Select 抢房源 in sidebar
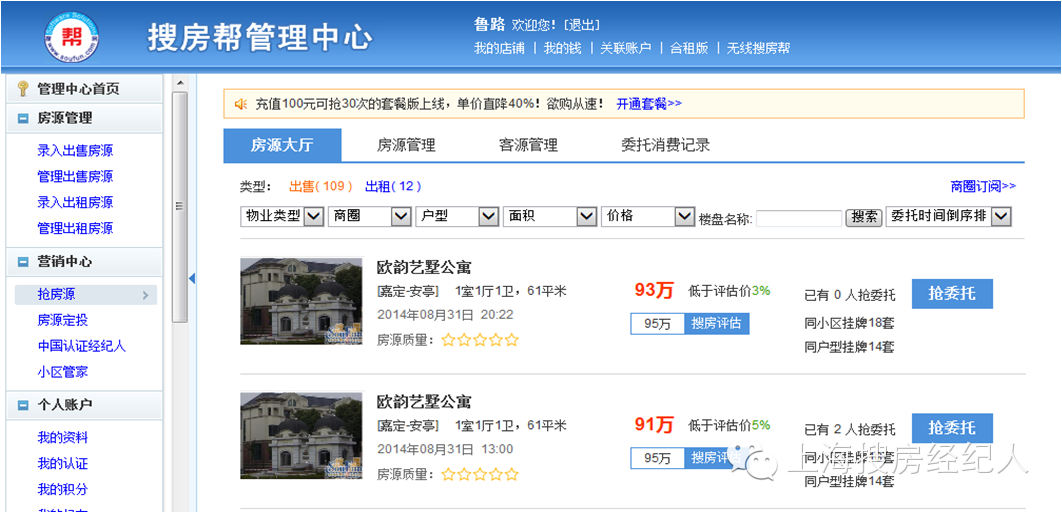The height and width of the screenshot is (513, 1062). pyautogui.click(x=86, y=295)
